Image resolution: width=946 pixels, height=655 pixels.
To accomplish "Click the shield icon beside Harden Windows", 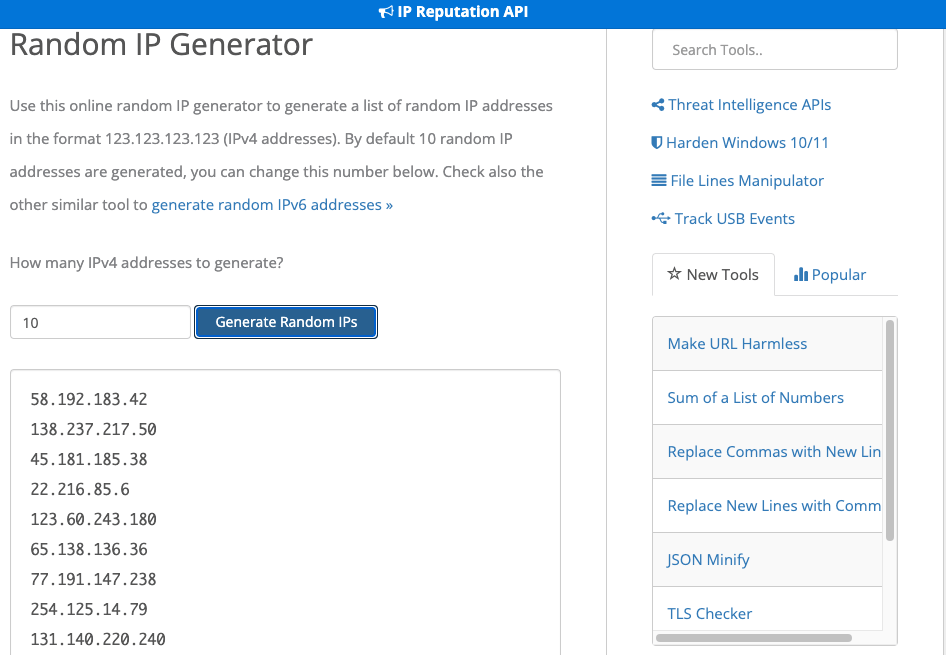I will [x=657, y=143].
